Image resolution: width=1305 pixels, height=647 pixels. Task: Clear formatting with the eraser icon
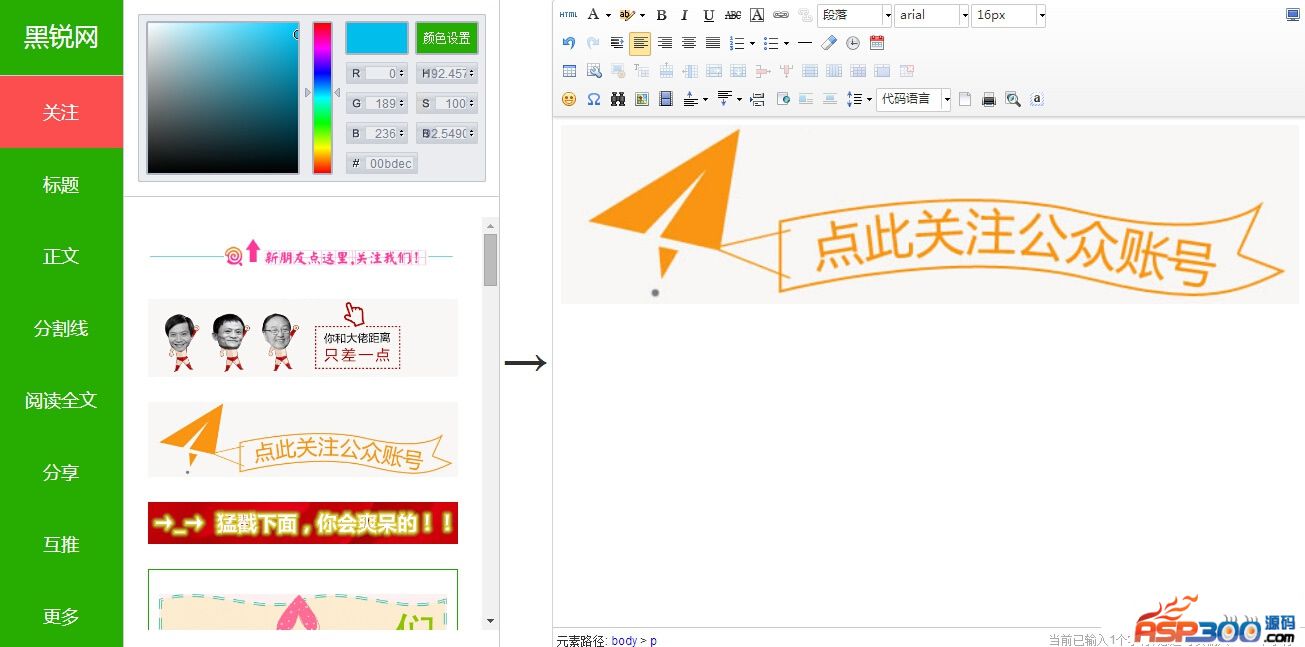(829, 43)
